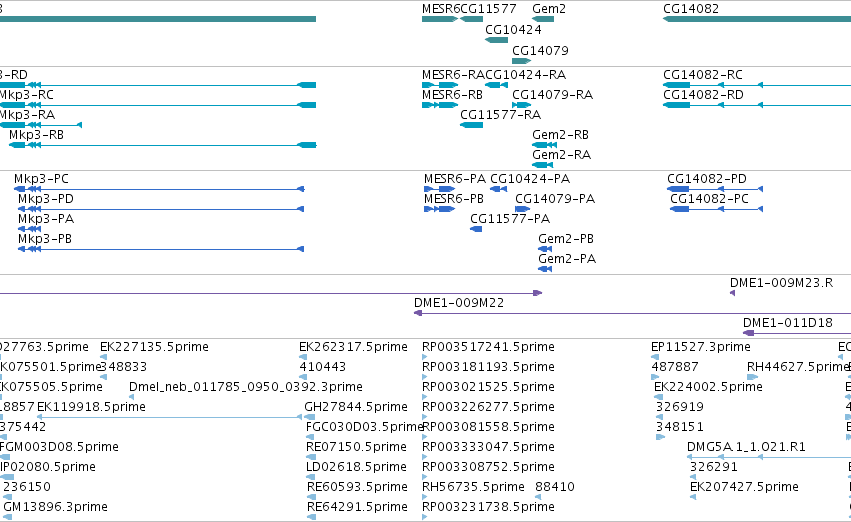The image size is (851, 522).
Task: Click EST EK119918.5prime
Action: [91, 408]
